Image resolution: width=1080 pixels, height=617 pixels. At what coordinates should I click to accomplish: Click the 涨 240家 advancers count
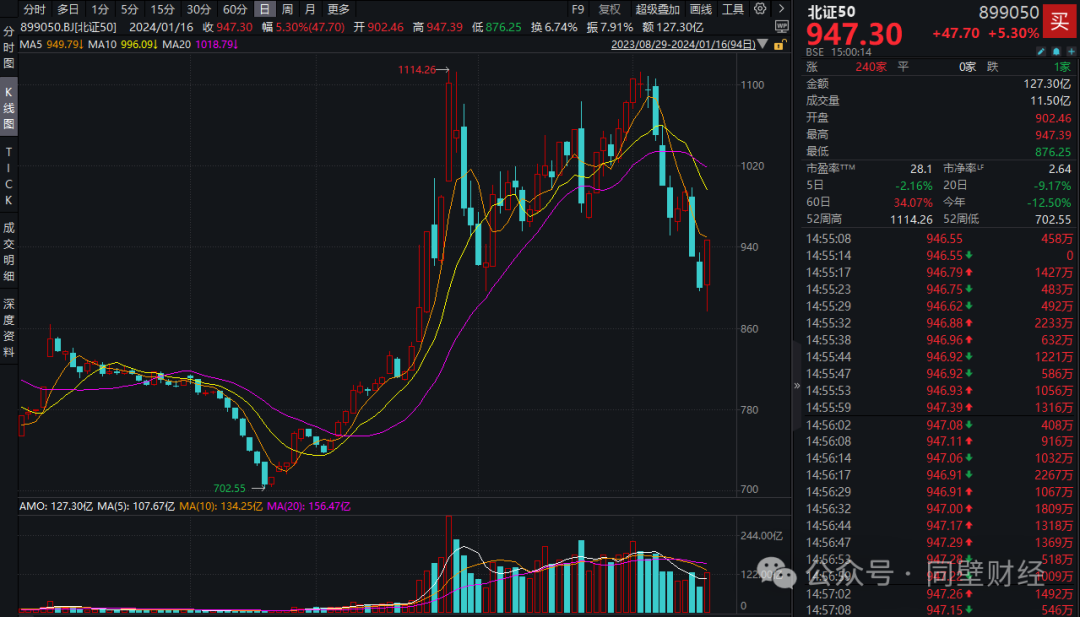[x=847, y=67]
